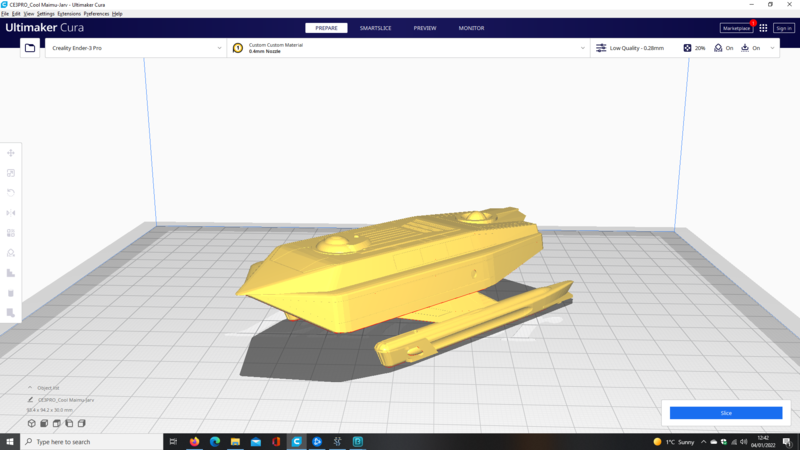Select the Rotate tool in sidebar
The height and width of the screenshot is (450, 800).
[x=11, y=193]
